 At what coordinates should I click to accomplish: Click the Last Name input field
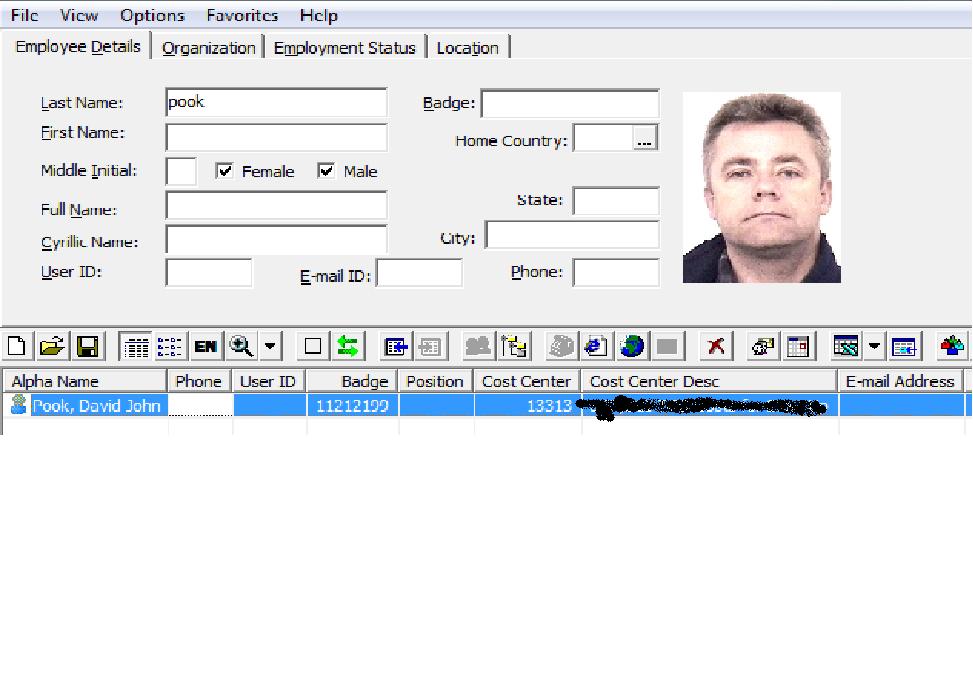[276, 103]
